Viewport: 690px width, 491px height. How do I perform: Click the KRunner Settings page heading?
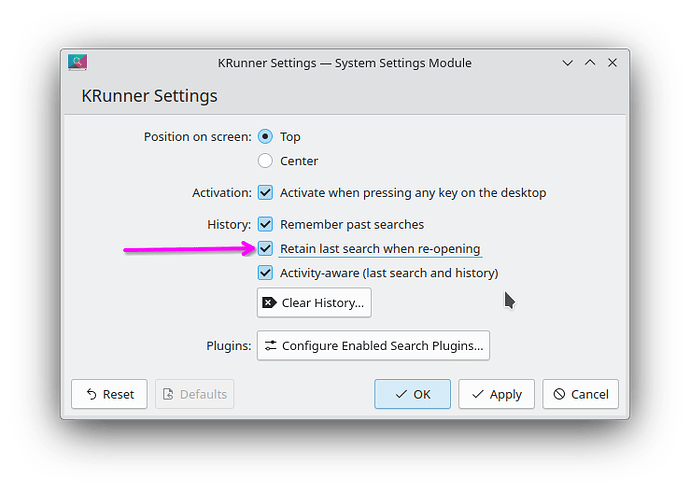point(149,96)
